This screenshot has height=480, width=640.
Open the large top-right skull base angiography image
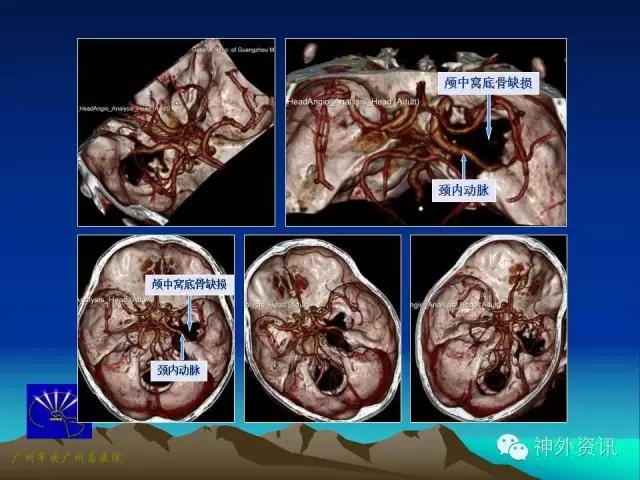(426, 132)
